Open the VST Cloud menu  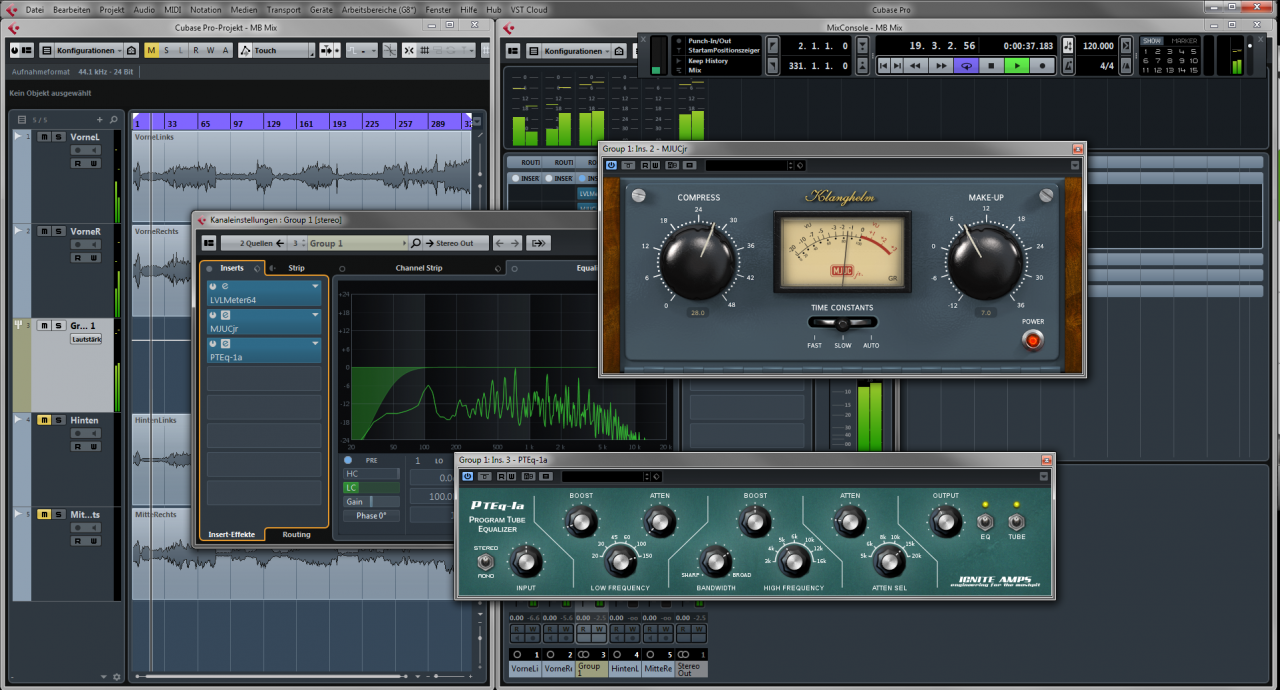click(529, 9)
